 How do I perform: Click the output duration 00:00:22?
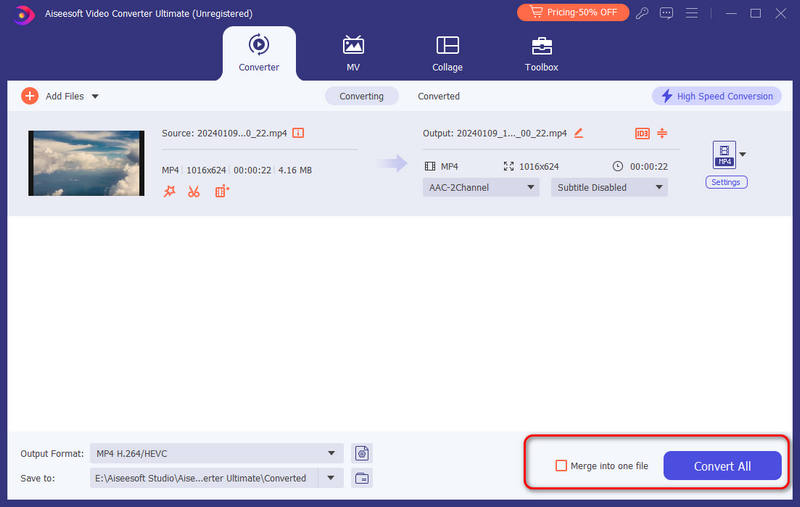click(x=648, y=166)
